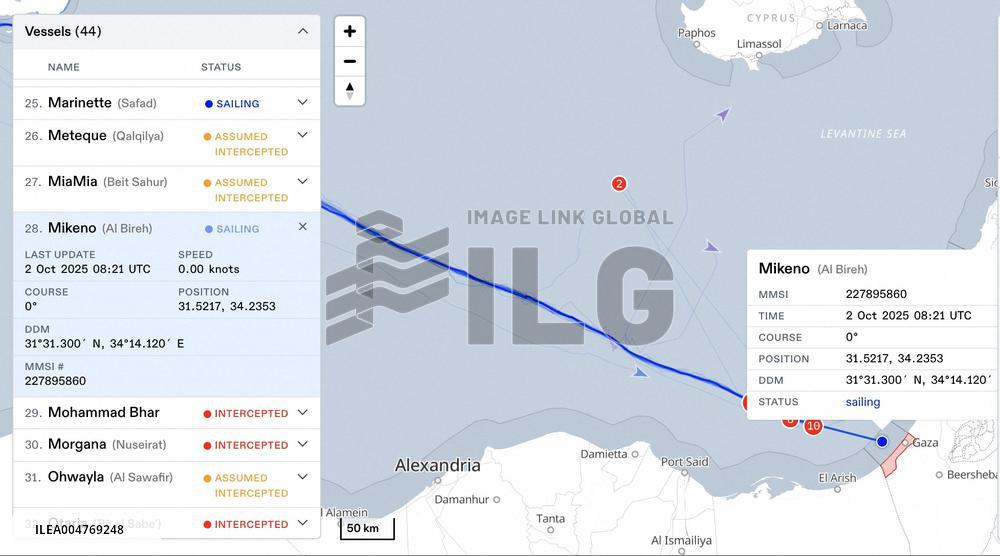Collapse the Vessels (44) panel

[303, 31]
